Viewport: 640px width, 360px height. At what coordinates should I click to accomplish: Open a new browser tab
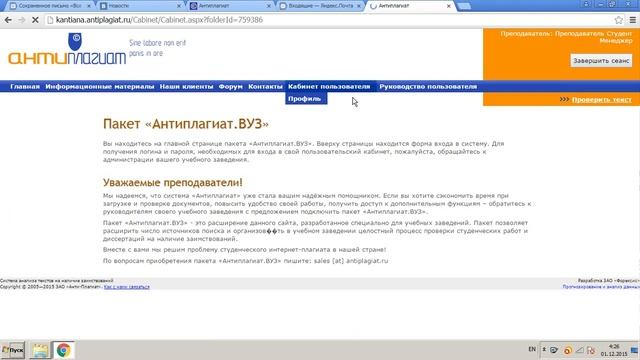[x=464, y=6]
